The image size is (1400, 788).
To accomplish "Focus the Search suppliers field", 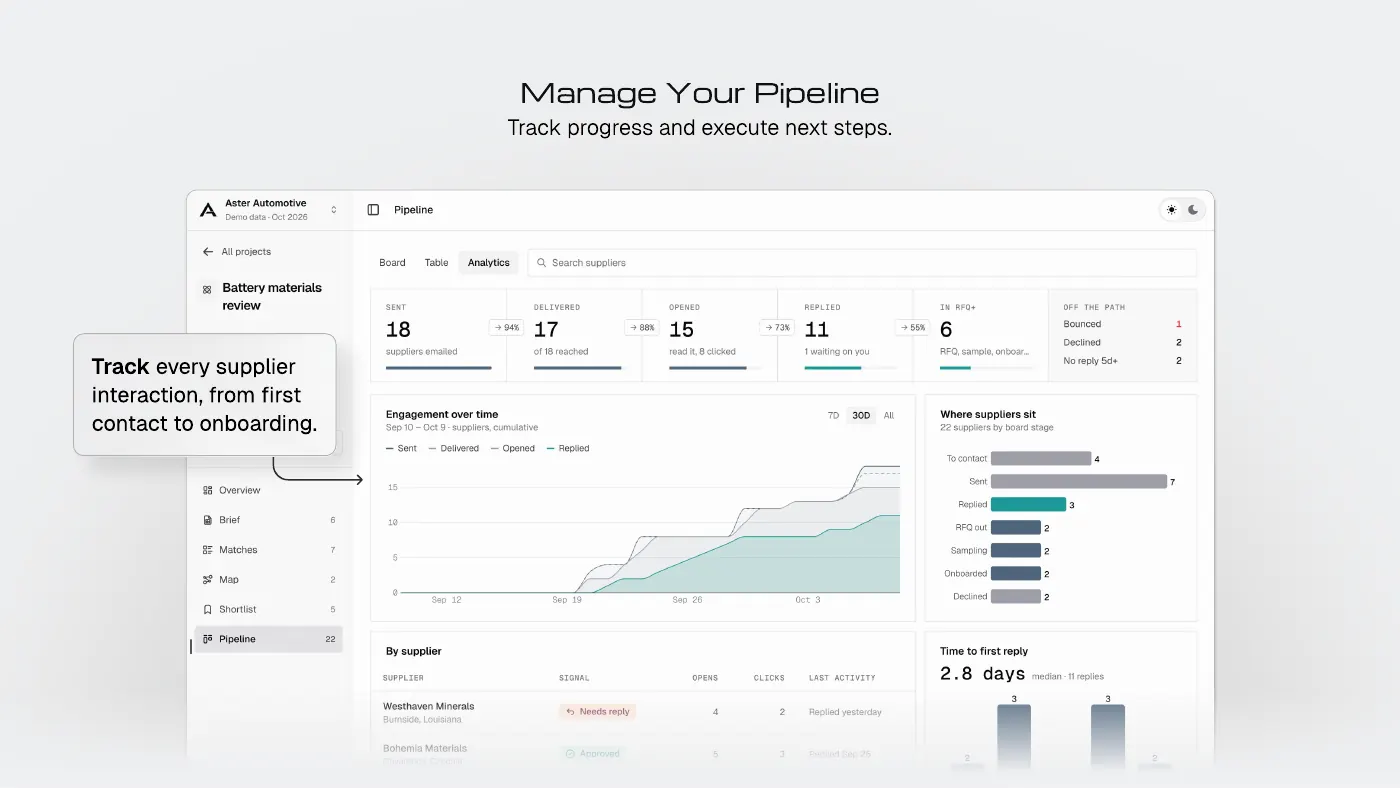I will point(862,263).
